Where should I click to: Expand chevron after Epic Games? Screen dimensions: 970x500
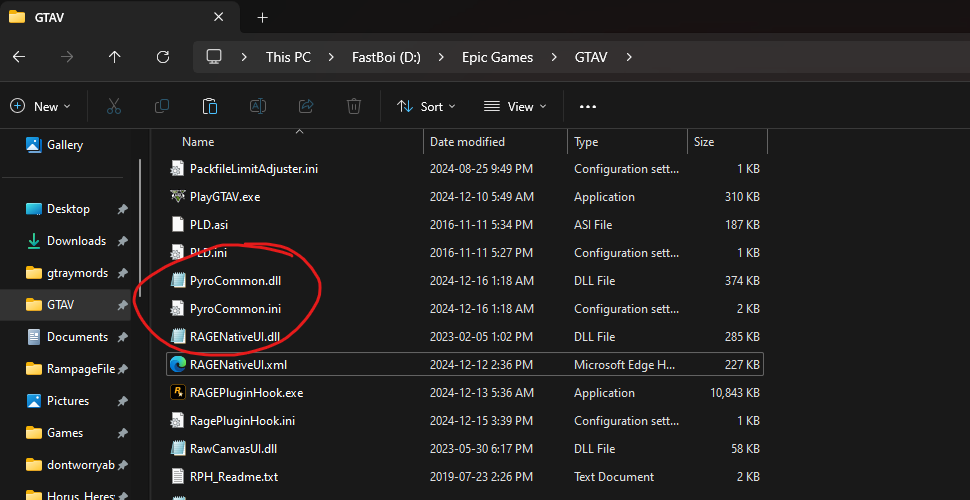[554, 58]
